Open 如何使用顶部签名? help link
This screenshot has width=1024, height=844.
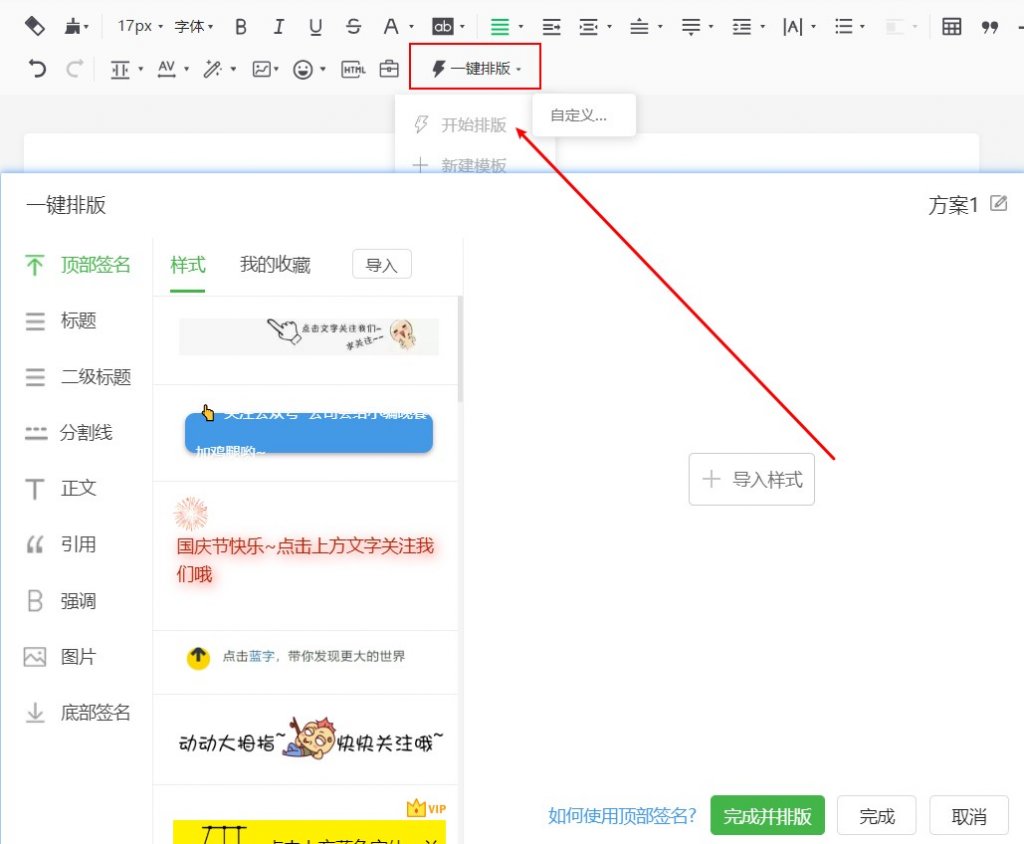(622, 815)
